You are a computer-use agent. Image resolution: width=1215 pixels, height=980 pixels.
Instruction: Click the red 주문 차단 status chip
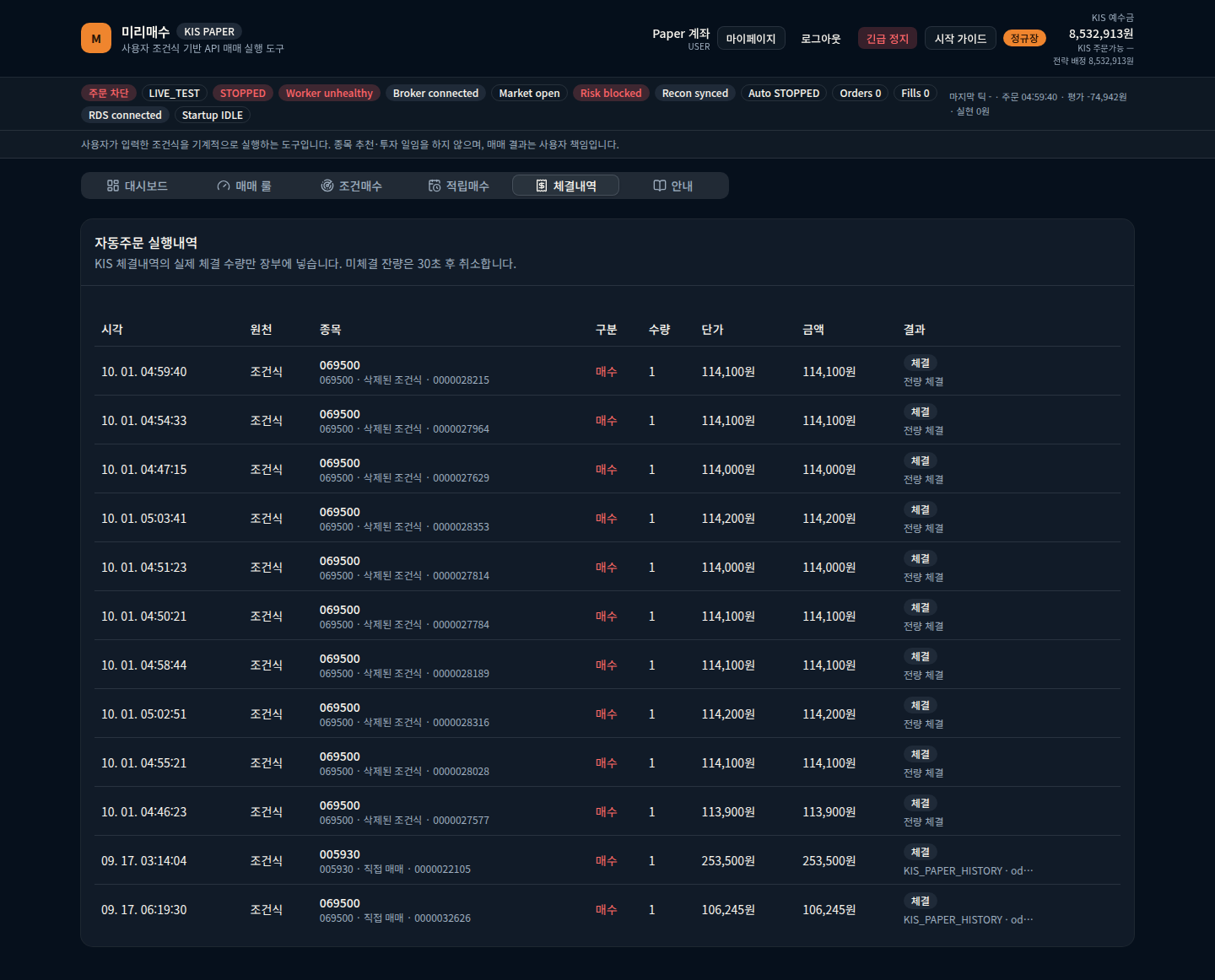pyautogui.click(x=109, y=93)
